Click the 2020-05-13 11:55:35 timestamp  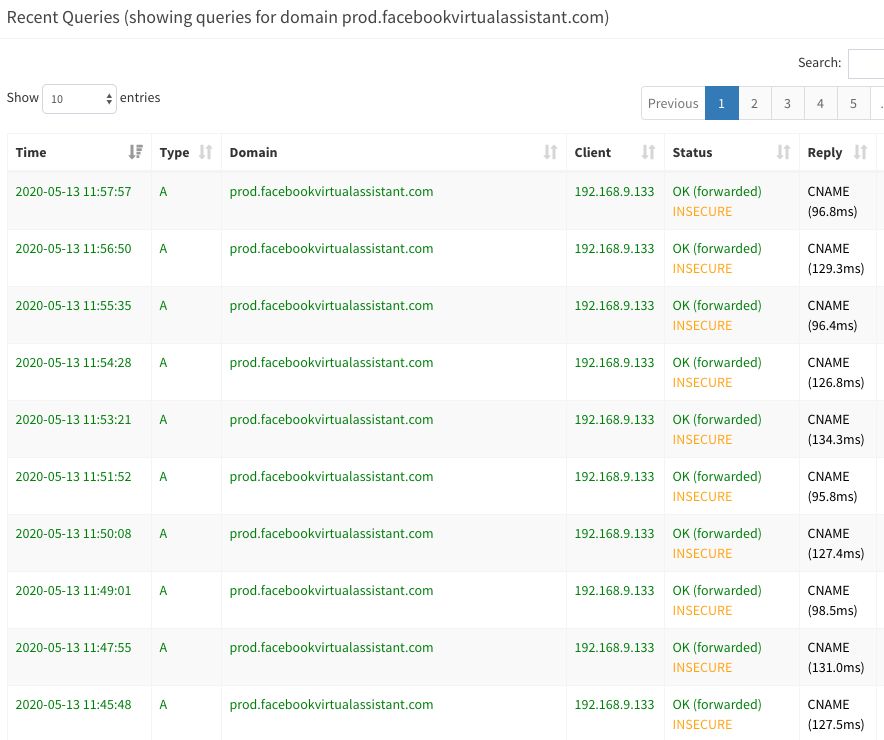(73, 306)
